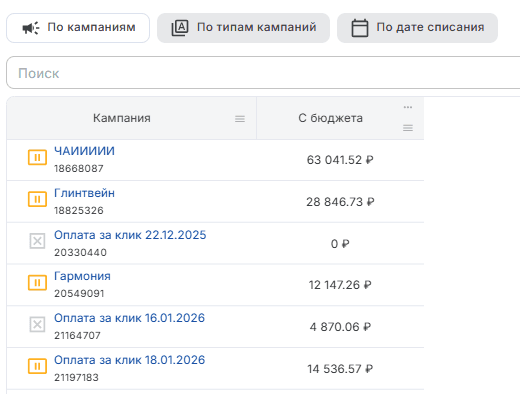Click the three-dots icon in С бюджета header
Viewport: 520px width, 394px height.
click(x=408, y=107)
